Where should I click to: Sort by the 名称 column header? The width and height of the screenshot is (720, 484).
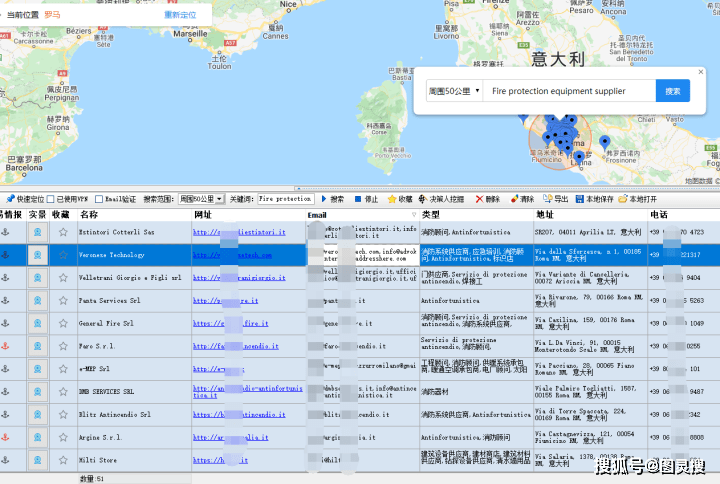[90, 214]
